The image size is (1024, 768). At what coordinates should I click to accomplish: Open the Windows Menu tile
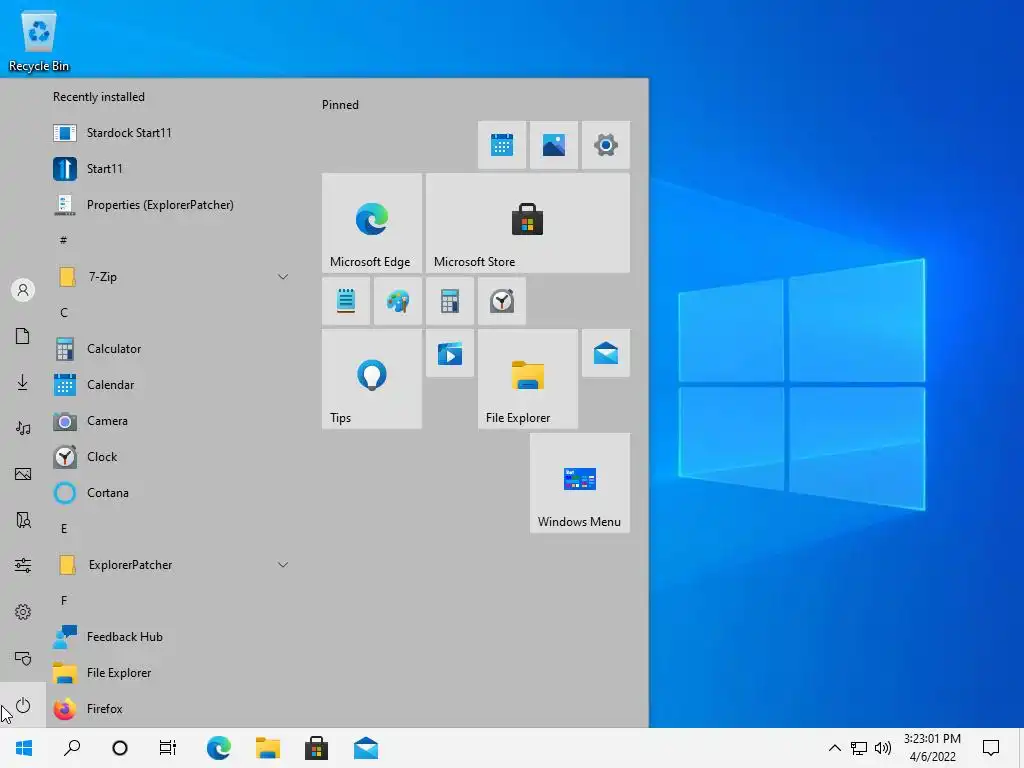coord(580,483)
